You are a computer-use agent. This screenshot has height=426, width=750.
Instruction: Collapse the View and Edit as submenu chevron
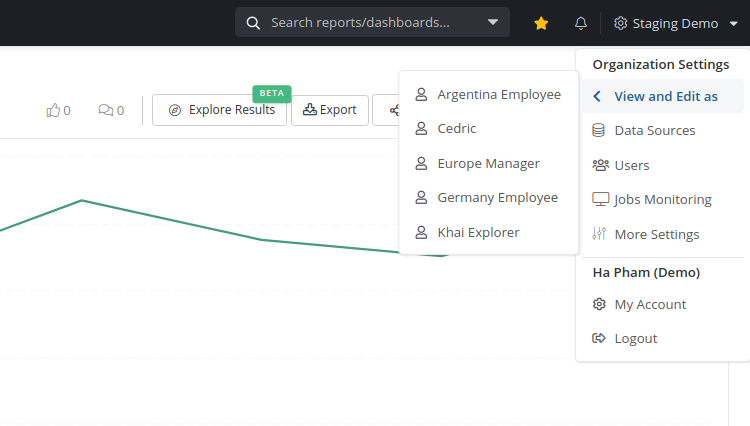597,97
